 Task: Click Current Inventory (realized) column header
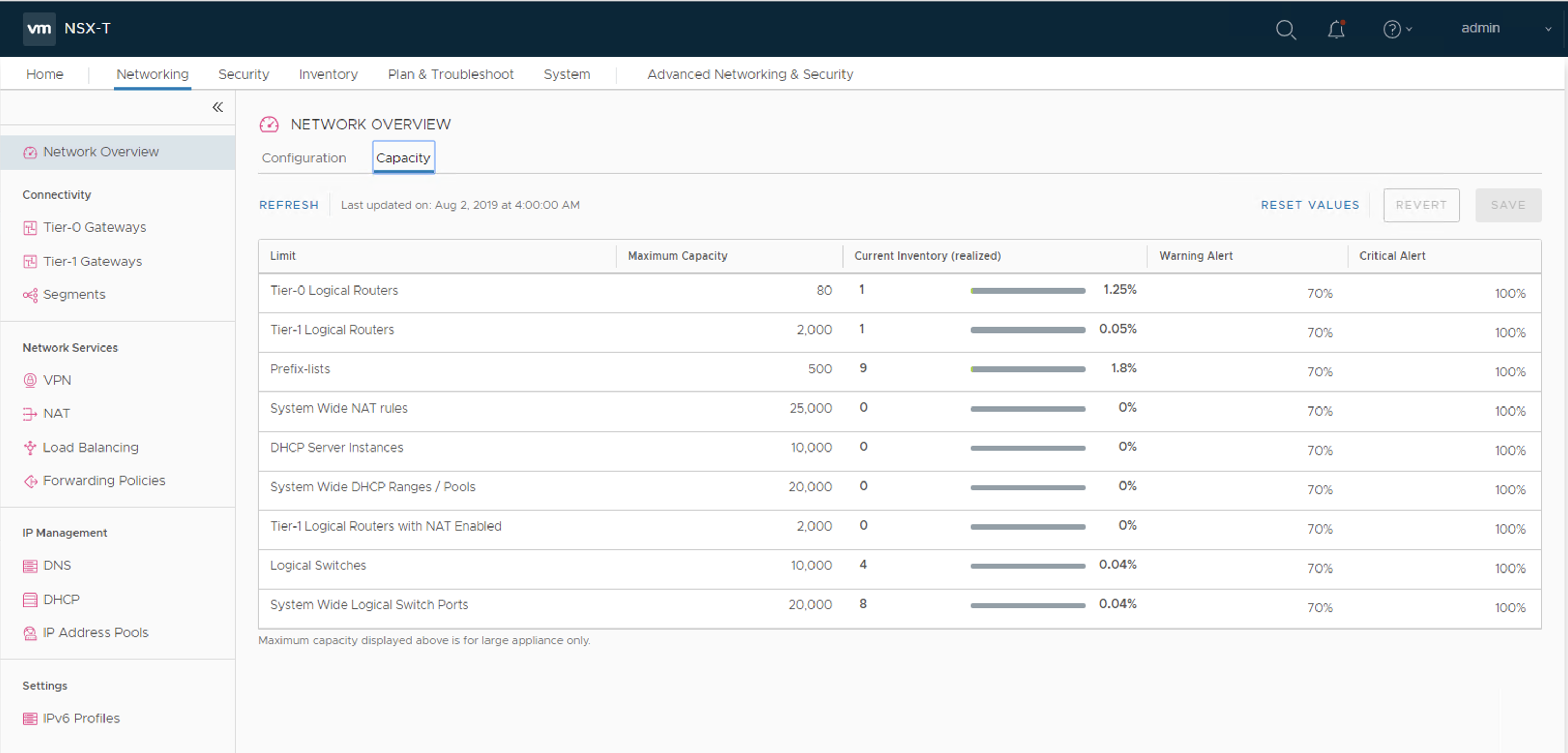tap(927, 256)
